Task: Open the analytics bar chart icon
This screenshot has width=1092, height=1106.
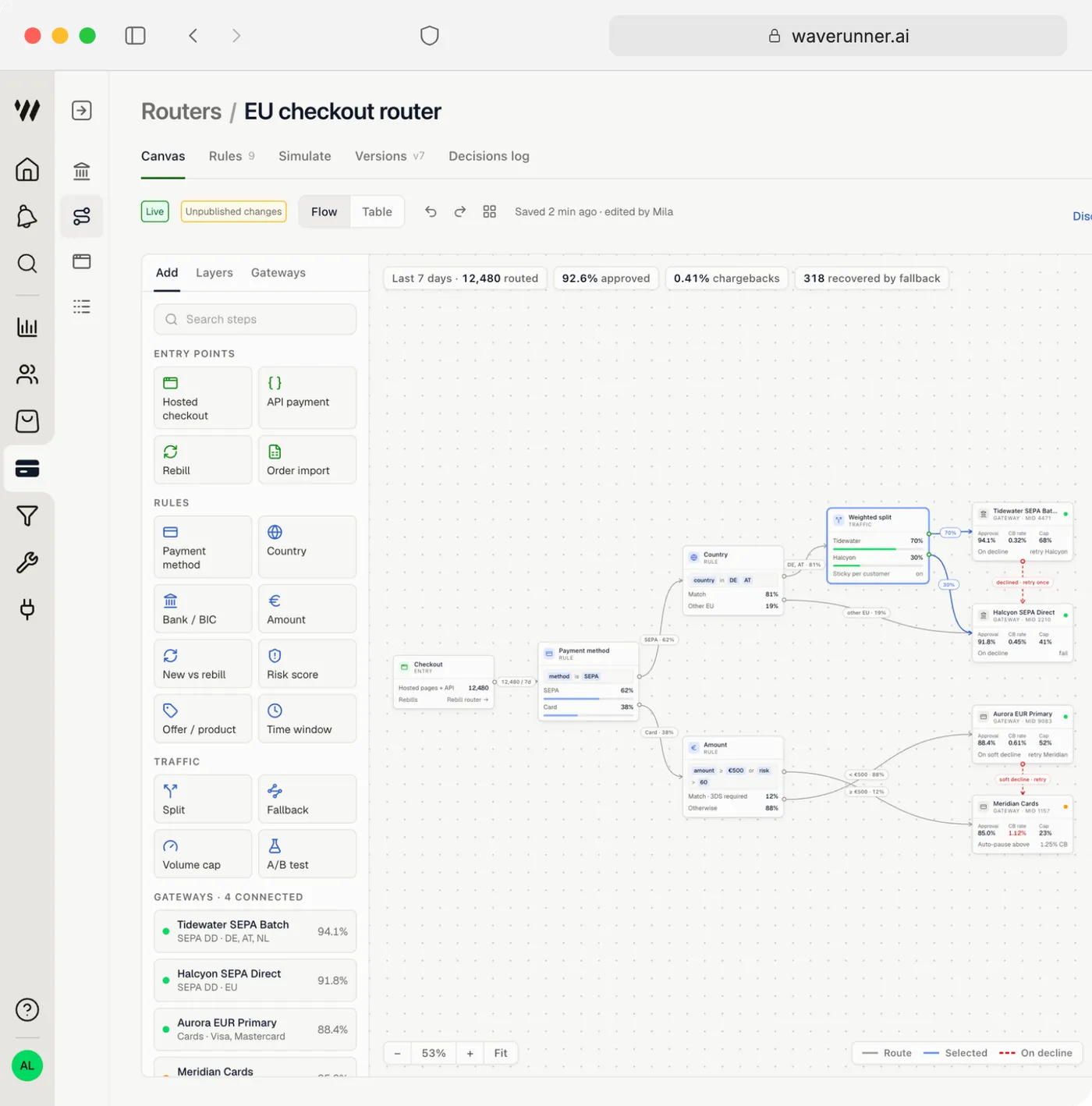Action: pos(27,327)
